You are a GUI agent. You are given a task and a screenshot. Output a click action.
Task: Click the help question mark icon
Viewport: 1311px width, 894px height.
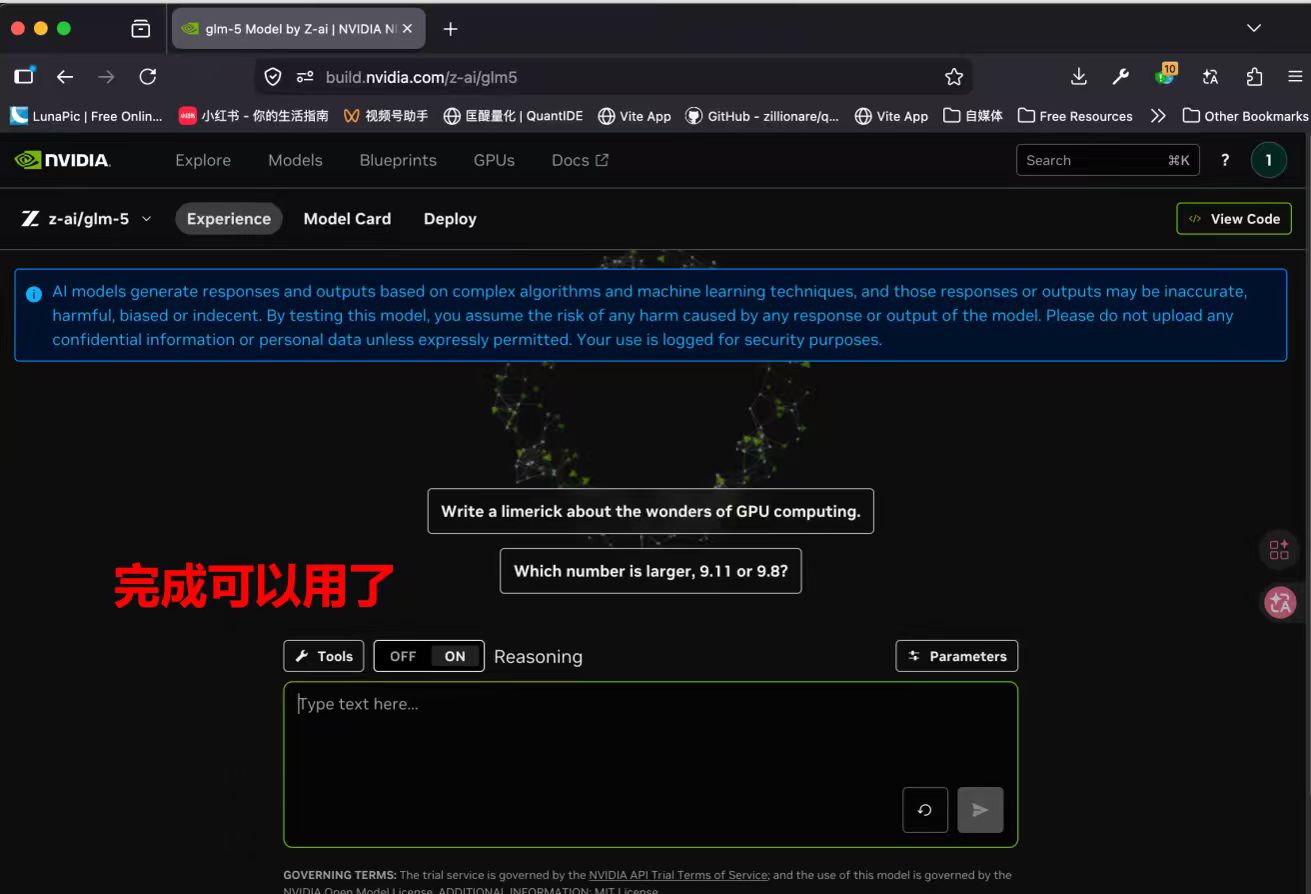click(1225, 160)
